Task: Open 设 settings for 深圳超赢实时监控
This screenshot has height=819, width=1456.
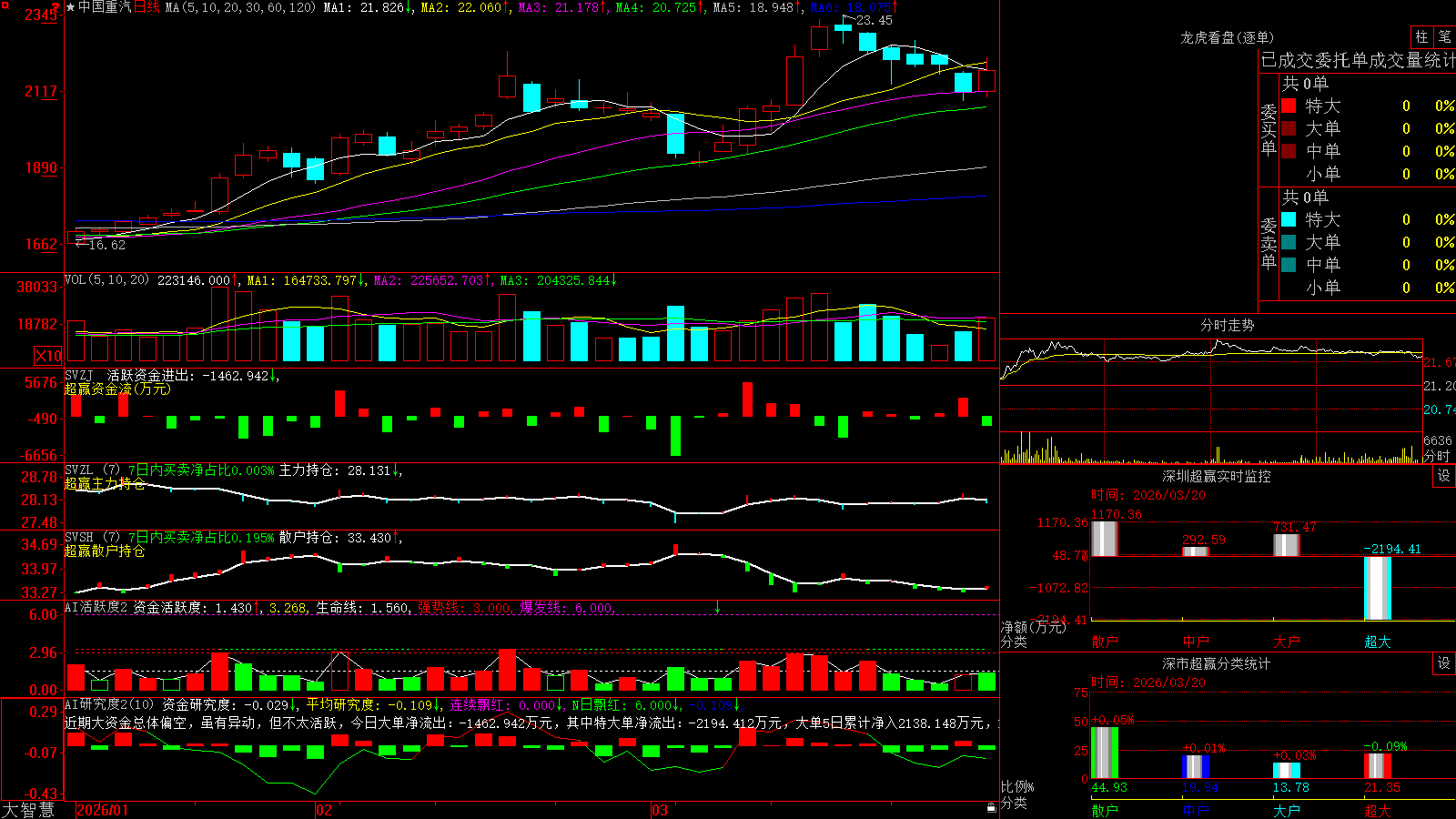Action: tap(1444, 476)
